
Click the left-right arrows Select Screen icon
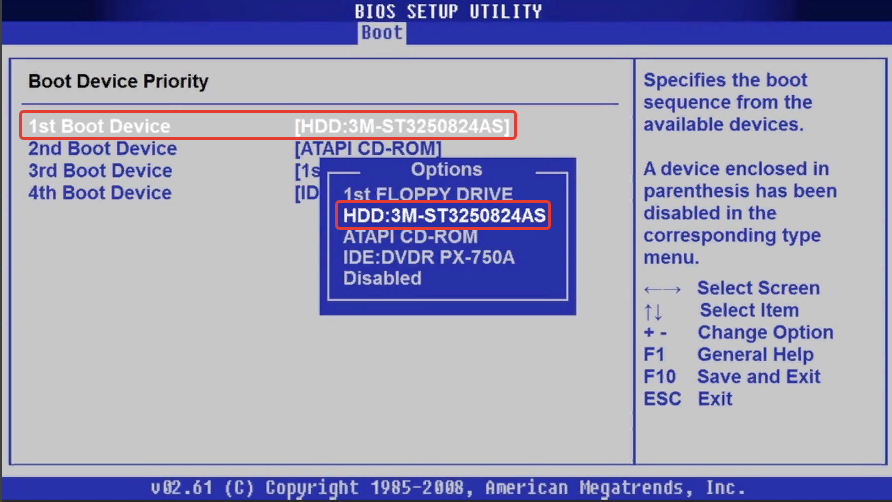[x=662, y=289]
